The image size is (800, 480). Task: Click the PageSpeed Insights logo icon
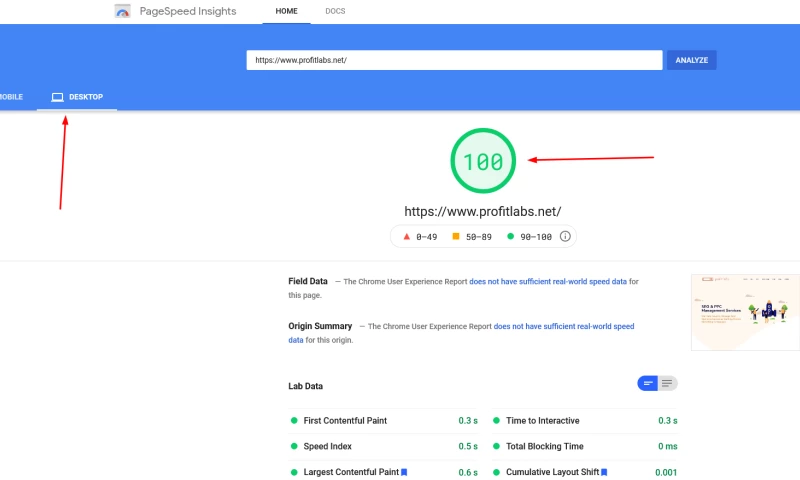coord(122,12)
